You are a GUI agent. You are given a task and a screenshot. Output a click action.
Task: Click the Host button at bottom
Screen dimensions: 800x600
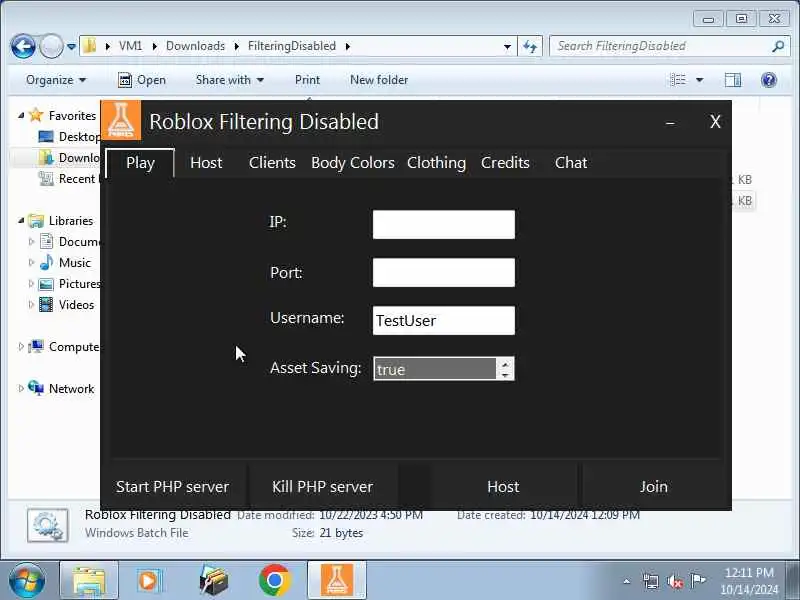pyautogui.click(x=503, y=487)
